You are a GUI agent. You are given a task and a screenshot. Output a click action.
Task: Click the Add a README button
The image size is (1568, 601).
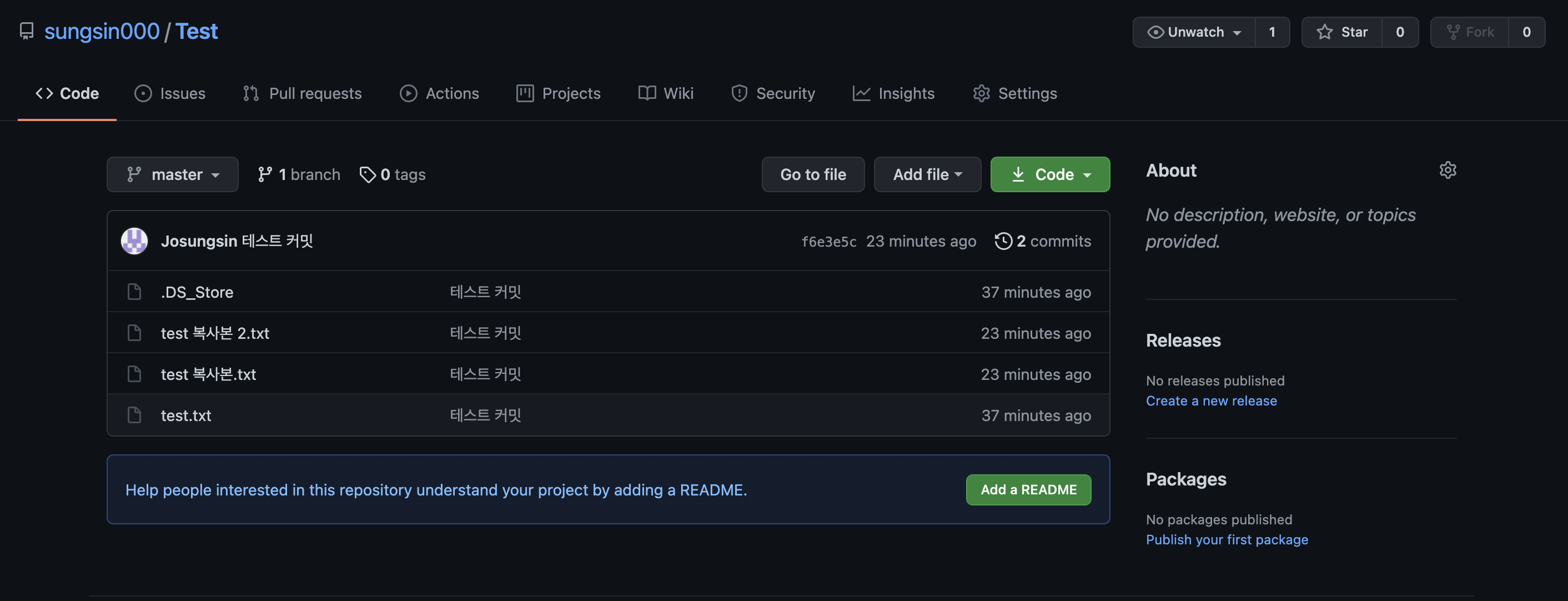tap(1028, 489)
